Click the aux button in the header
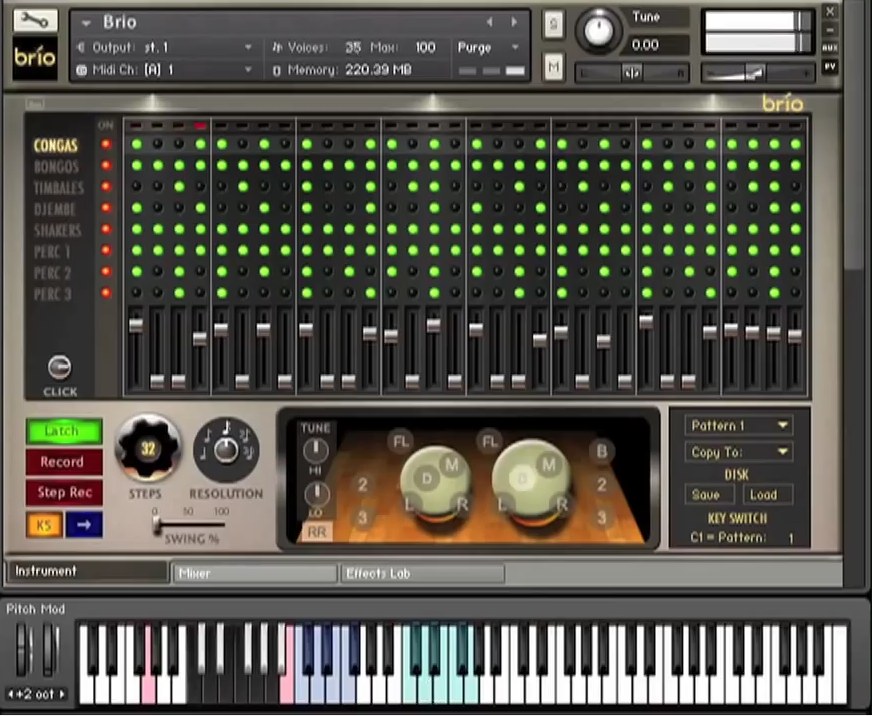This screenshot has width=872, height=716. point(829,48)
